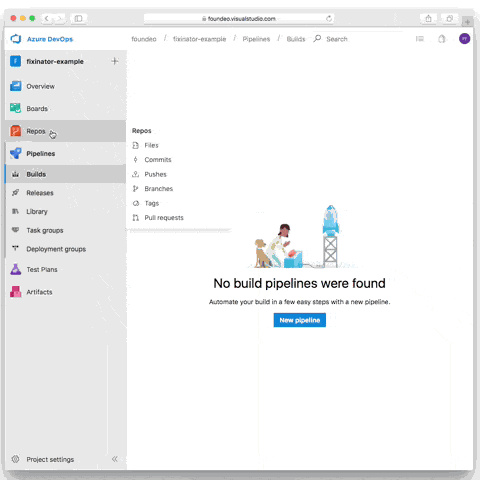Open the Pipelines rocket icon
480x480 pixels.
click(15, 153)
